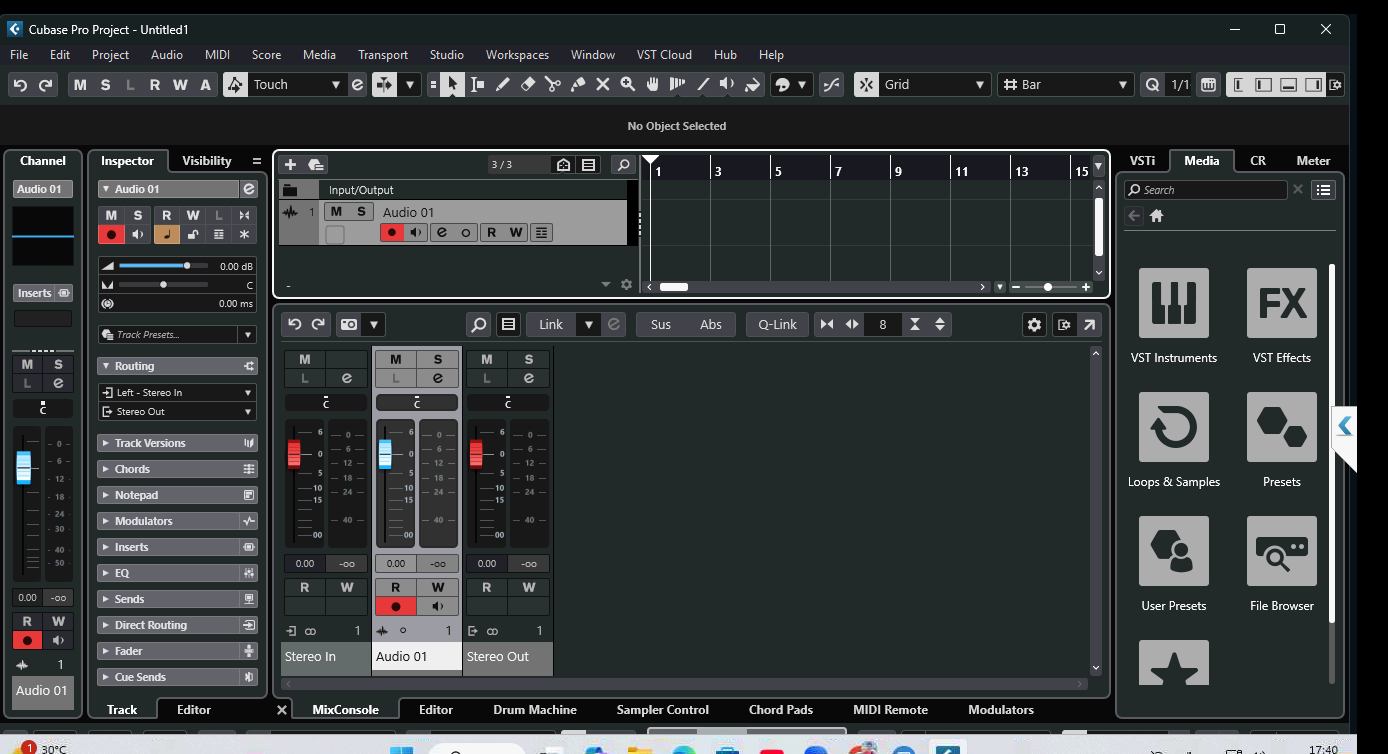The height and width of the screenshot is (754, 1388).
Task: Select the Glue tool
Action: pyautogui.click(x=578, y=85)
